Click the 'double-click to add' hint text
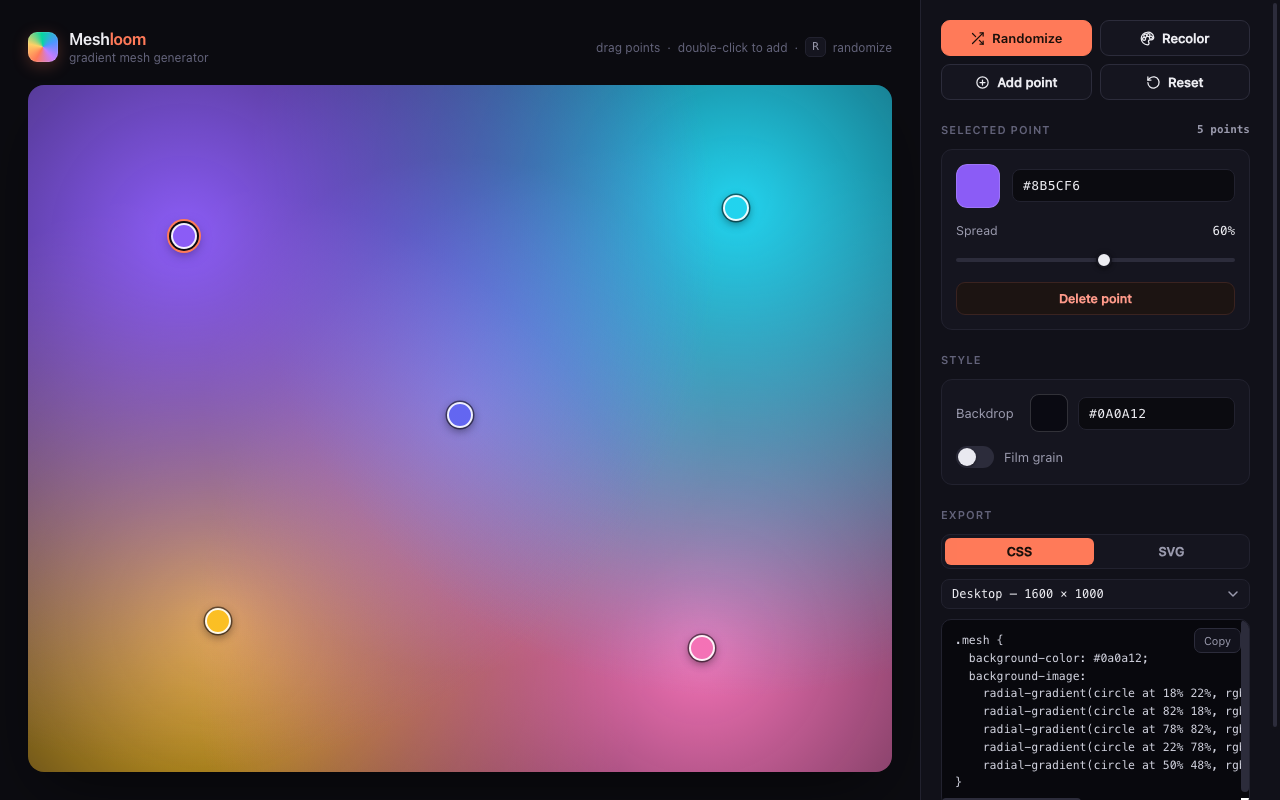Image resolution: width=1280 pixels, height=800 pixels. 732,47
